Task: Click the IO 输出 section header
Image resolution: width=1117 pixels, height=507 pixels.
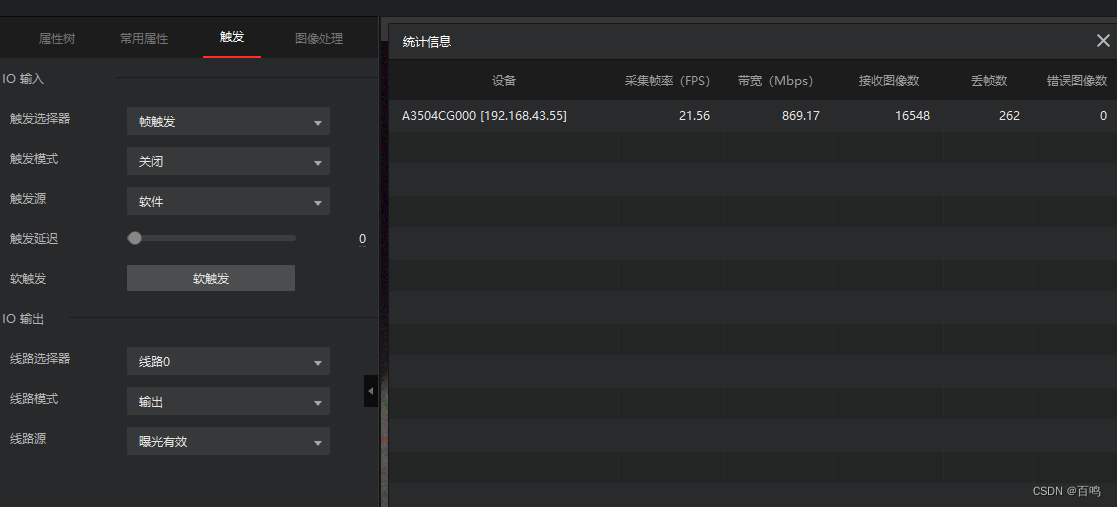Action: click(24, 319)
